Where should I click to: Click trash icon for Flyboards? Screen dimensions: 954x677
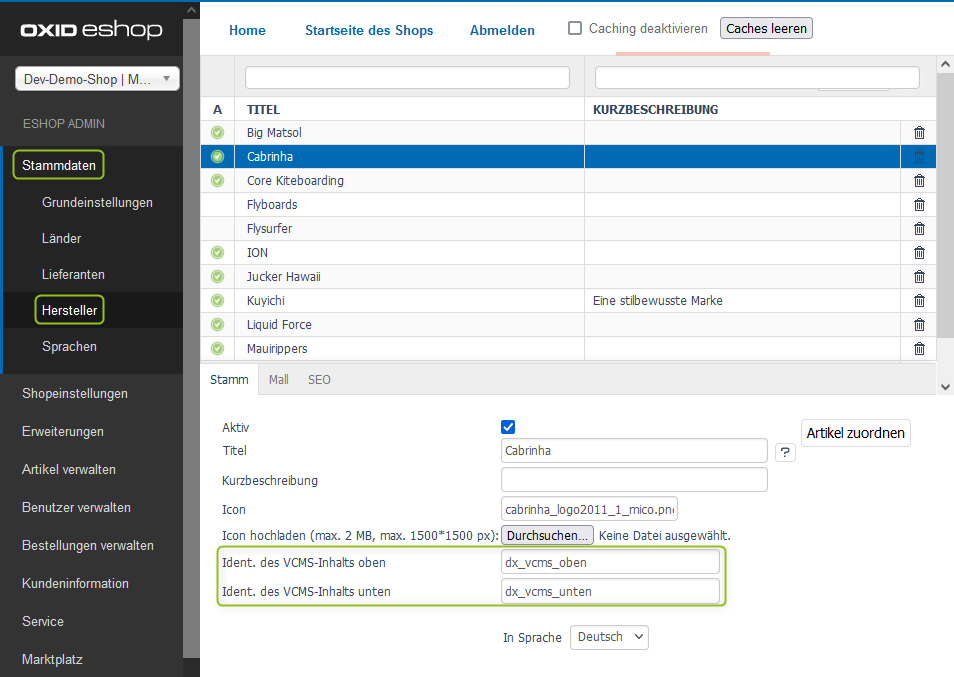(x=919, y=205)
